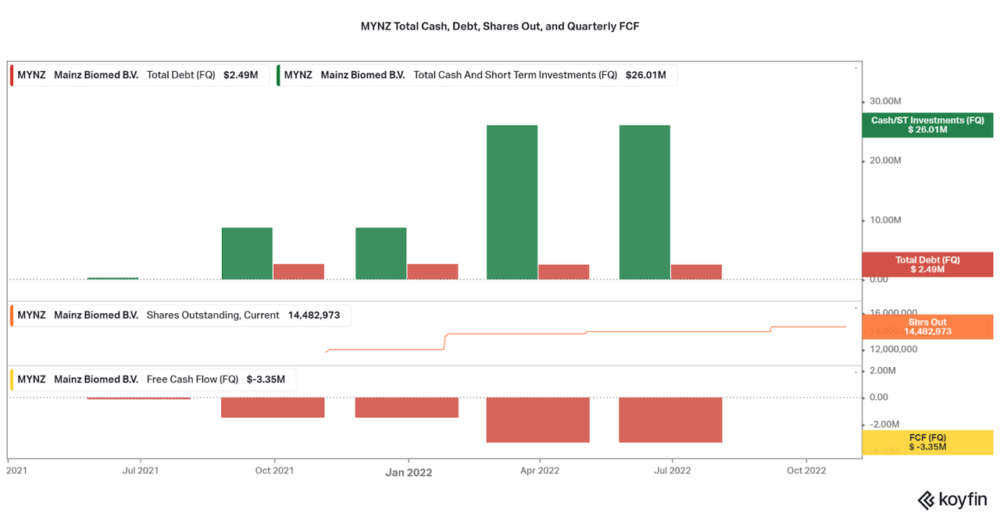Image resolution: width=1000 pixels, height=517 pixels.
Task: Click the negative FCF bar near Jan 2022
Action: click(x=407, y=407)
